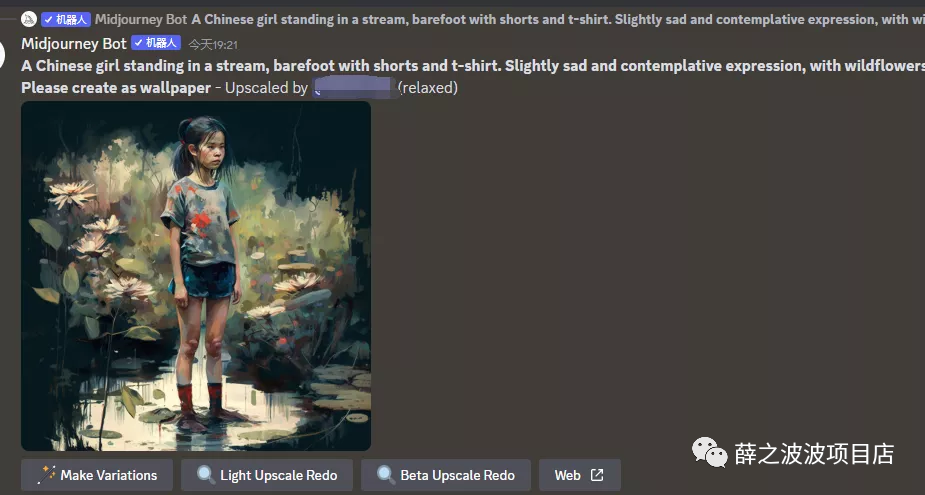Click the Midjourney Bot username in message header
Viewport: 925px width, 495px height.
pyautogui.click(x=74, y=44)
